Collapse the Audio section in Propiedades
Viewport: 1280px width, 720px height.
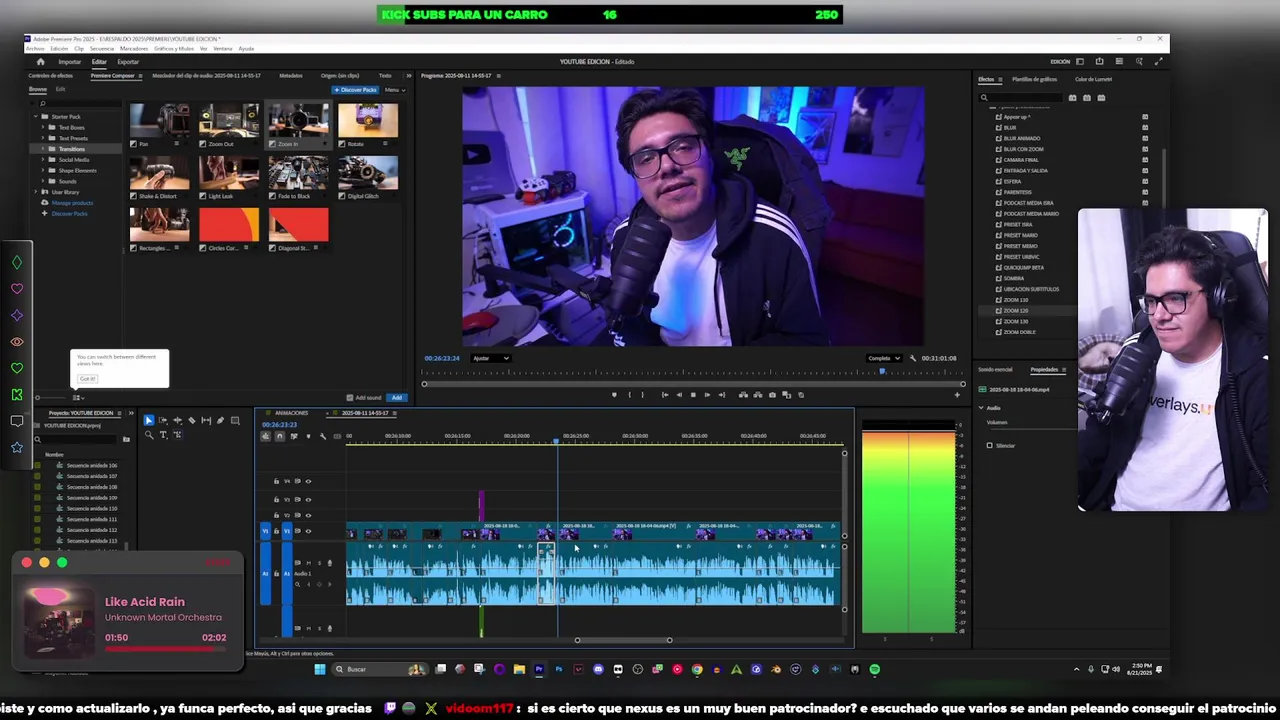pos(981,408)
